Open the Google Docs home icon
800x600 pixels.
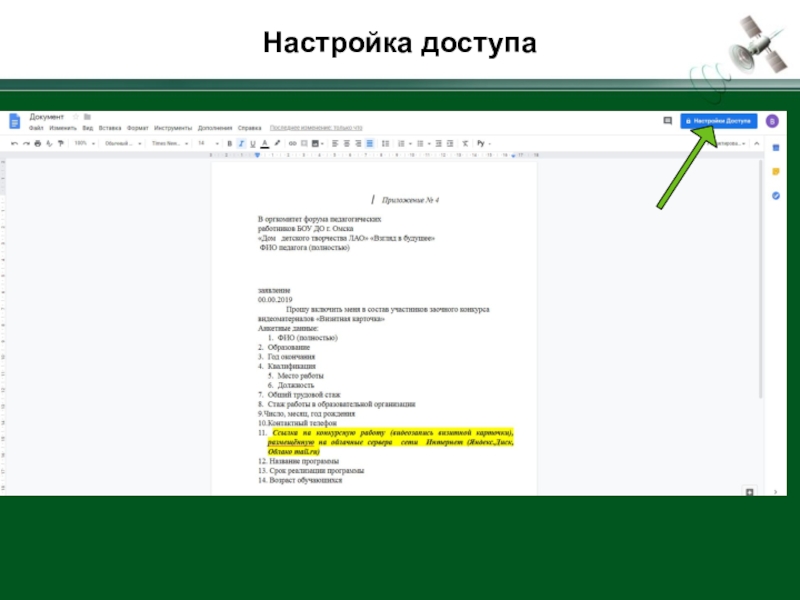15,122
